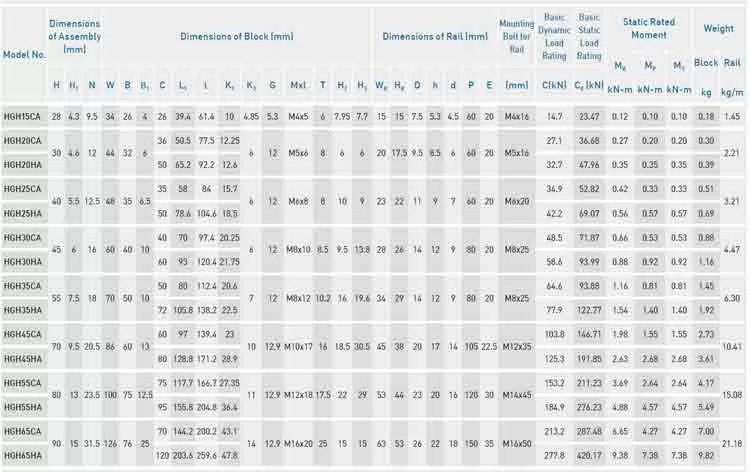Click the '69.07' static load value
This screenshot has width=750, height=472.
(x=589, y=213)
